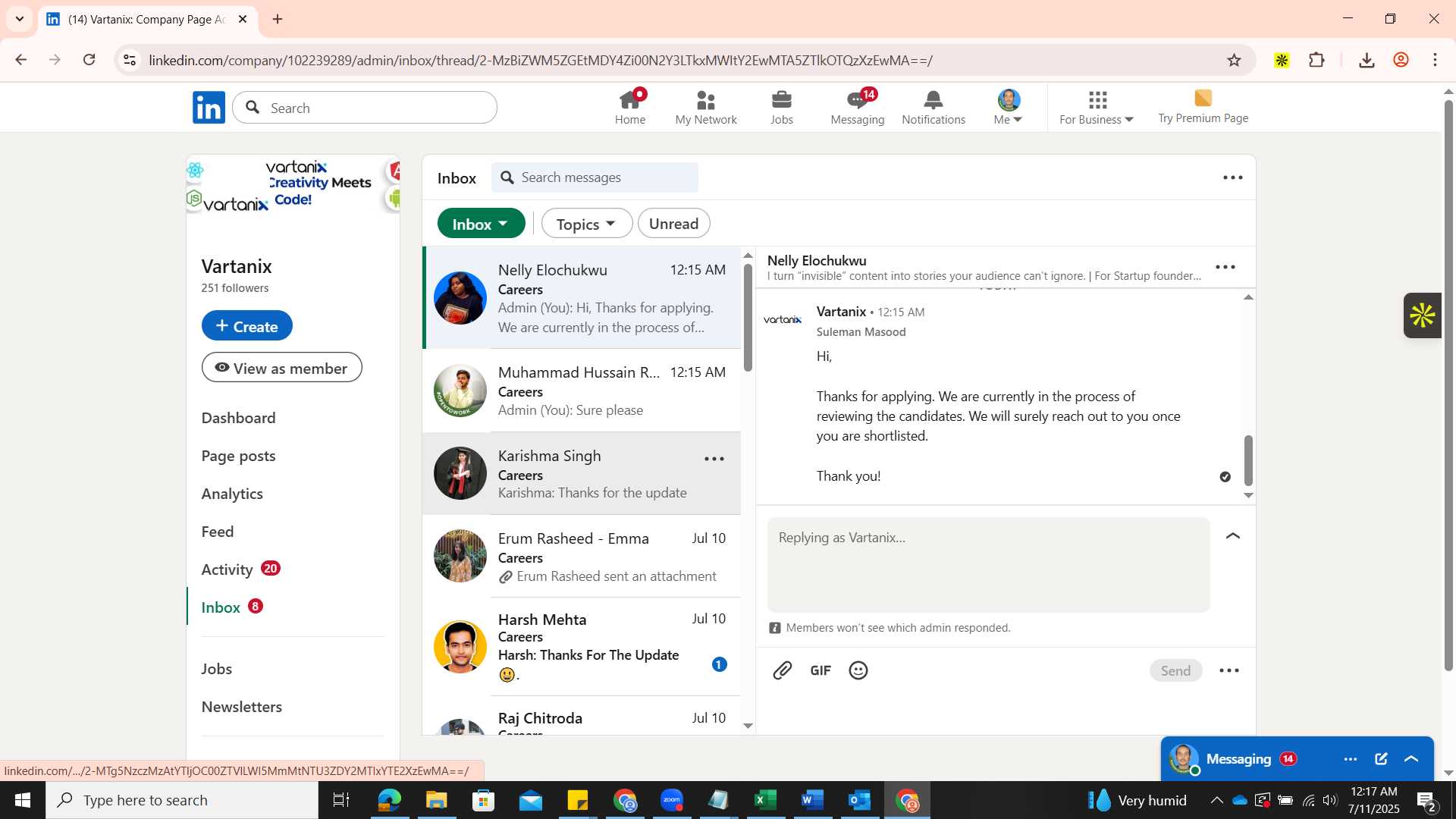The image size is (1456, 819).
Task: Click Replying as Vartanix text area
Action: tap(989, 565)
